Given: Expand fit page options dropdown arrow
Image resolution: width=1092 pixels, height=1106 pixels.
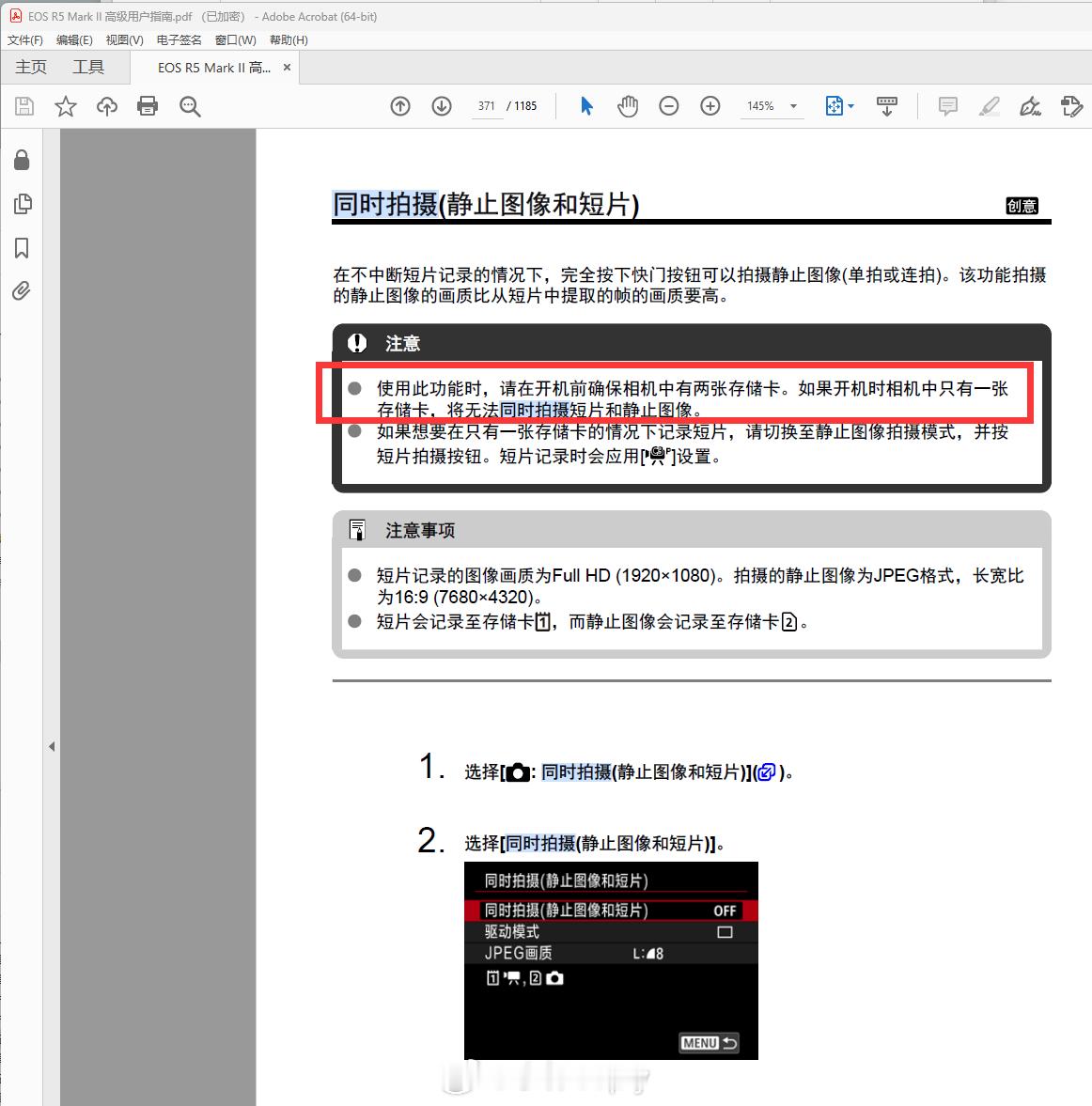Looking at the screenshot, I should click(x=850, y=106).
